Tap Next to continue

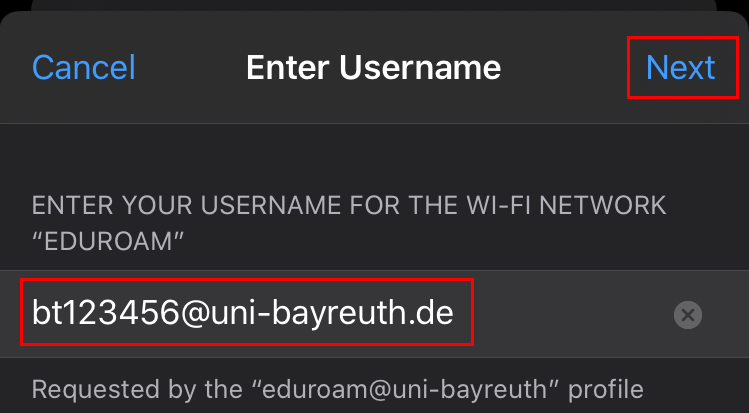680,68
